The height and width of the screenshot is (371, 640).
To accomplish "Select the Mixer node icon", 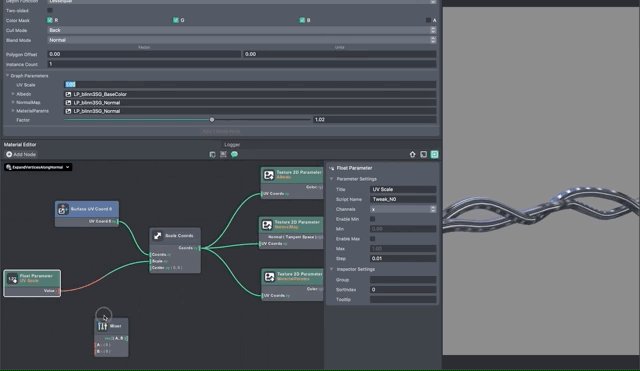I will pos(102,326).
